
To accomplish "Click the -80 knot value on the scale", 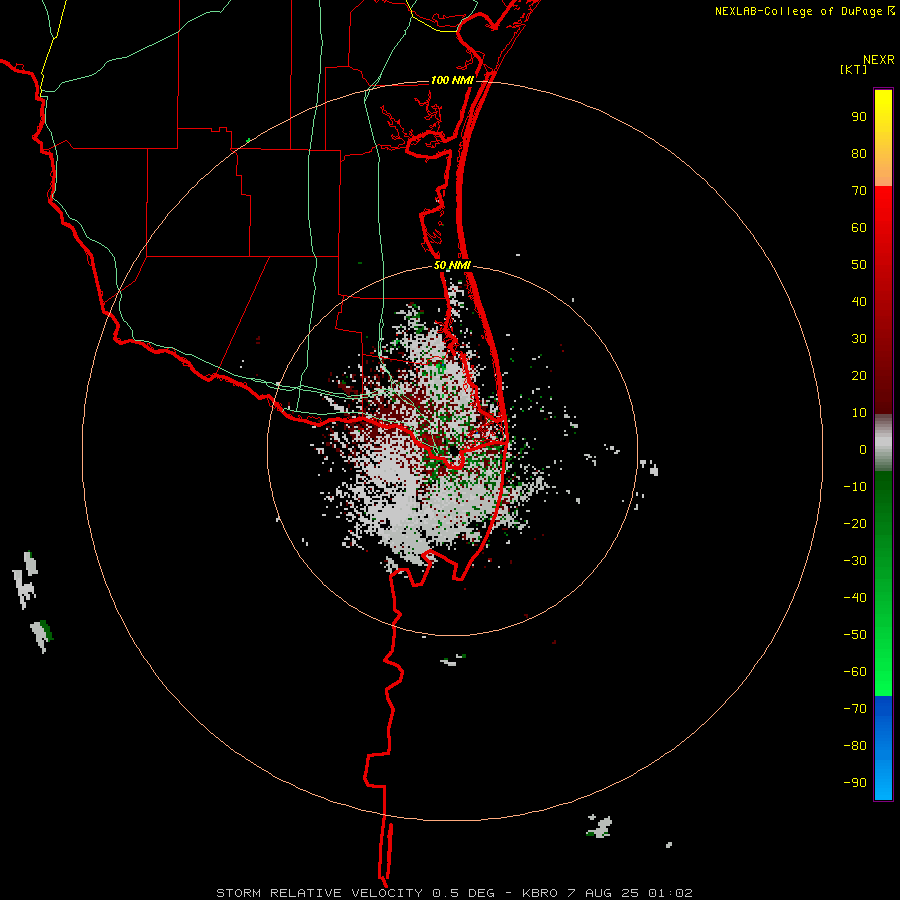I will point(855,746).
